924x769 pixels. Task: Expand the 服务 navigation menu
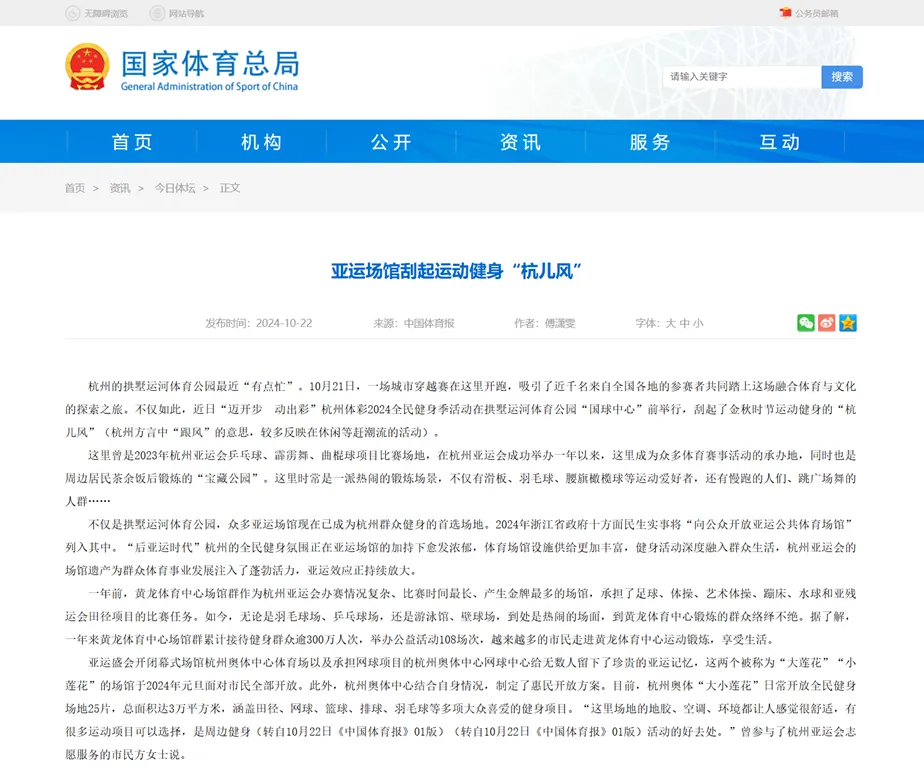[x=649, y=141]
